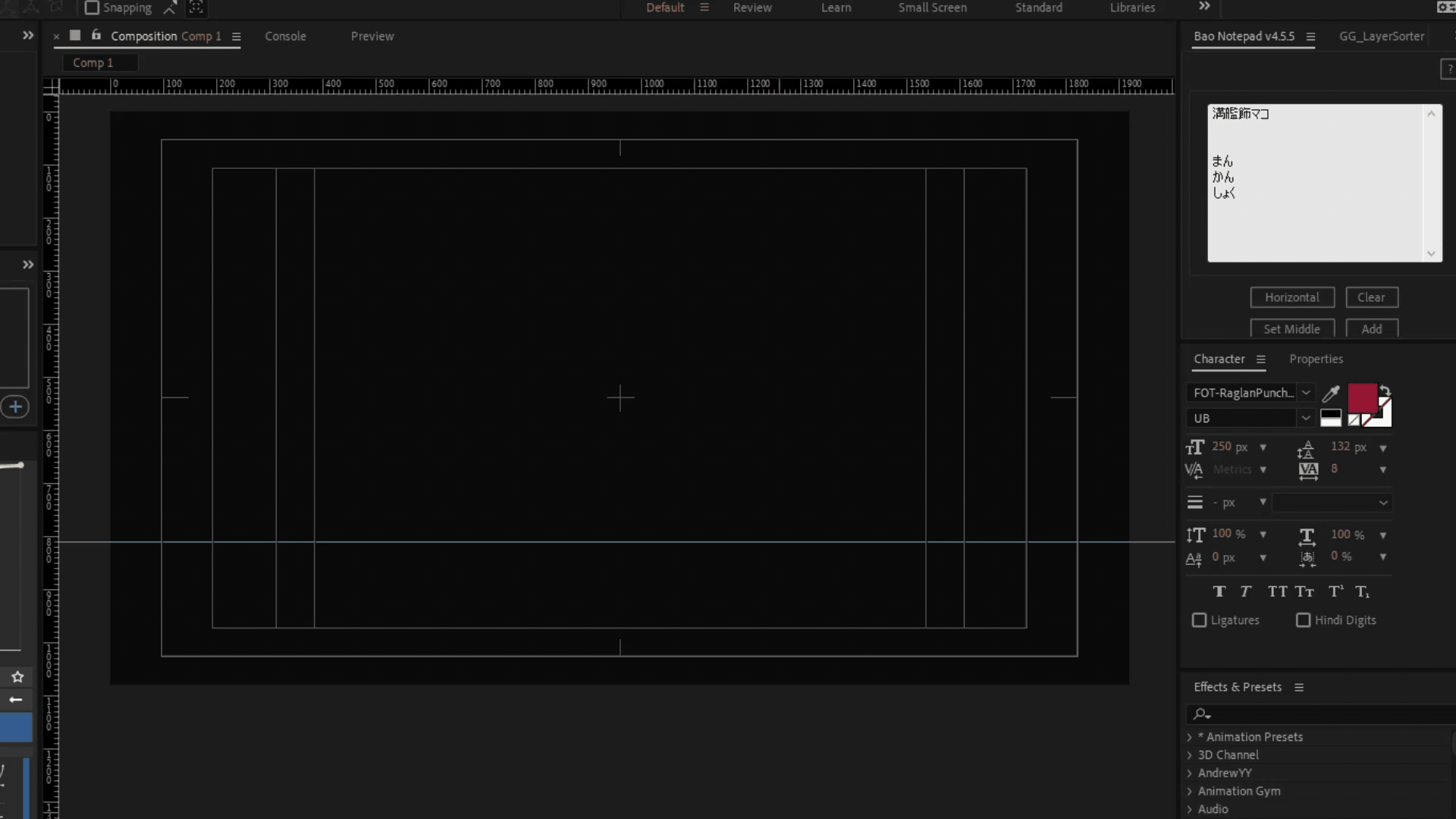Image resolution: width=1456 pixels, height=819 pixels.
Task: Swap fill and stroke colors icon
Action: coord(1385,391)
